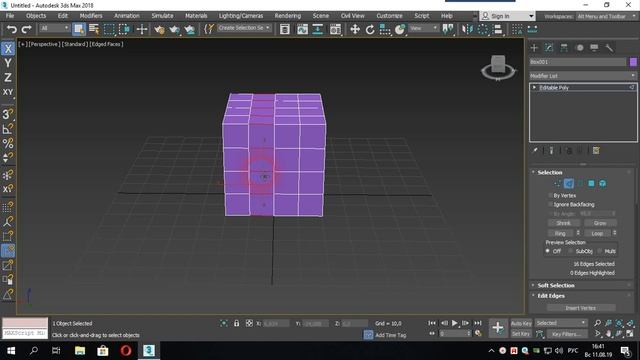Click the ViewCube navigation widget
This screenshot has height=360, width=640.
point(498,68)
